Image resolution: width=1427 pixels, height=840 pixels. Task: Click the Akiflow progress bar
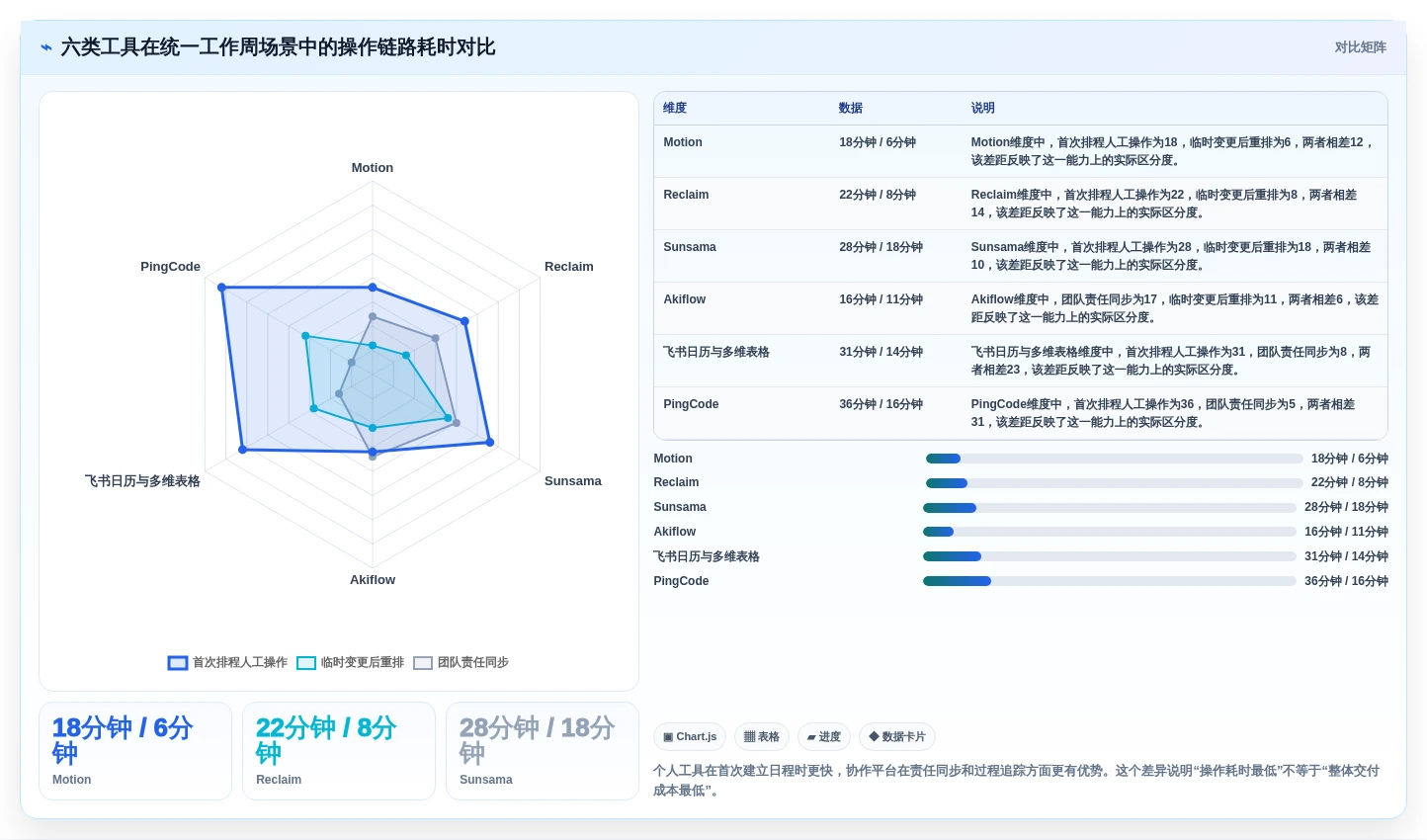click(1110, 532)
